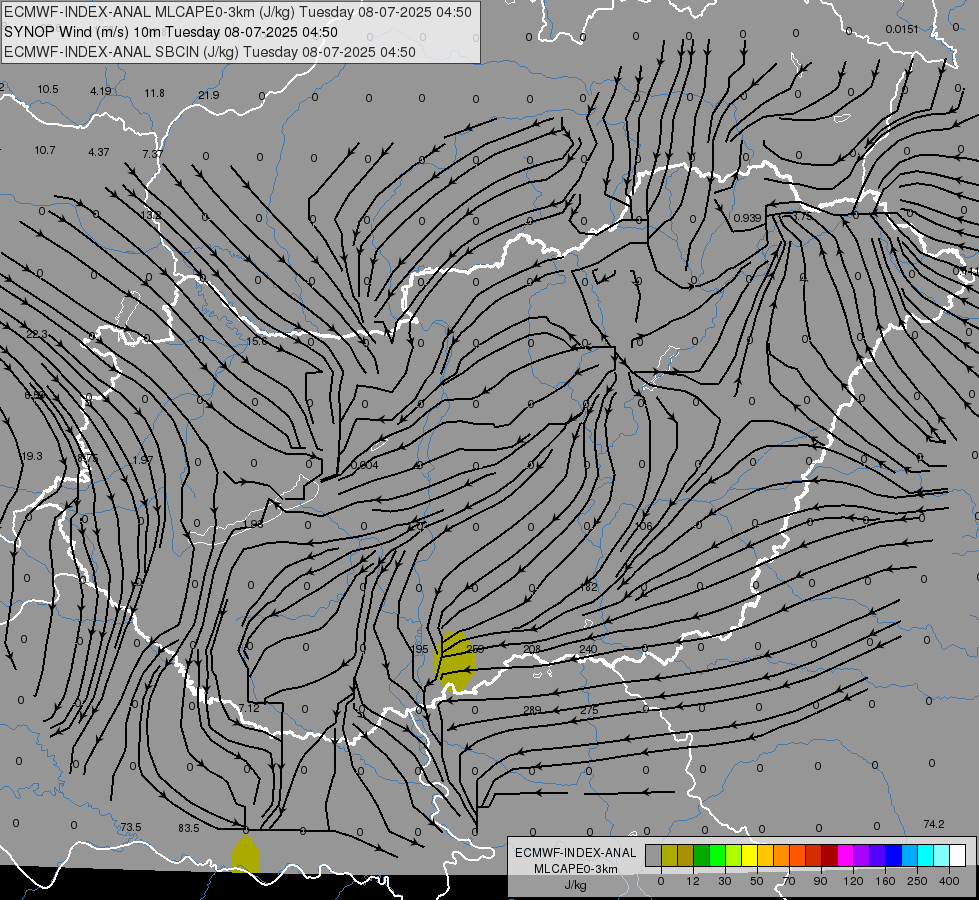Click the 90 tick label on the legend
This screenshot has height=900, width=979.
(820, 881)
